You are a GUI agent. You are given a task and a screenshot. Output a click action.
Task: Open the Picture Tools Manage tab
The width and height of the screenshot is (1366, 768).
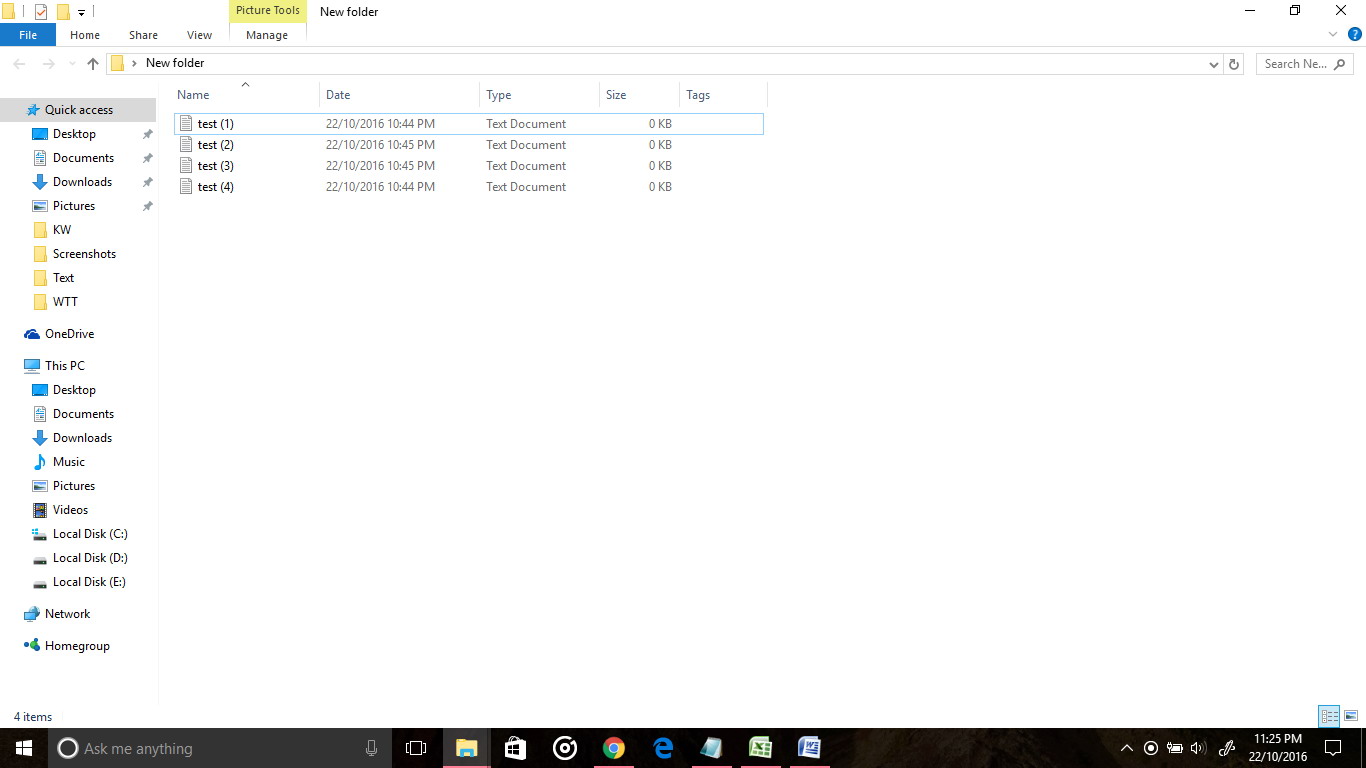click(x=267, y=35)
